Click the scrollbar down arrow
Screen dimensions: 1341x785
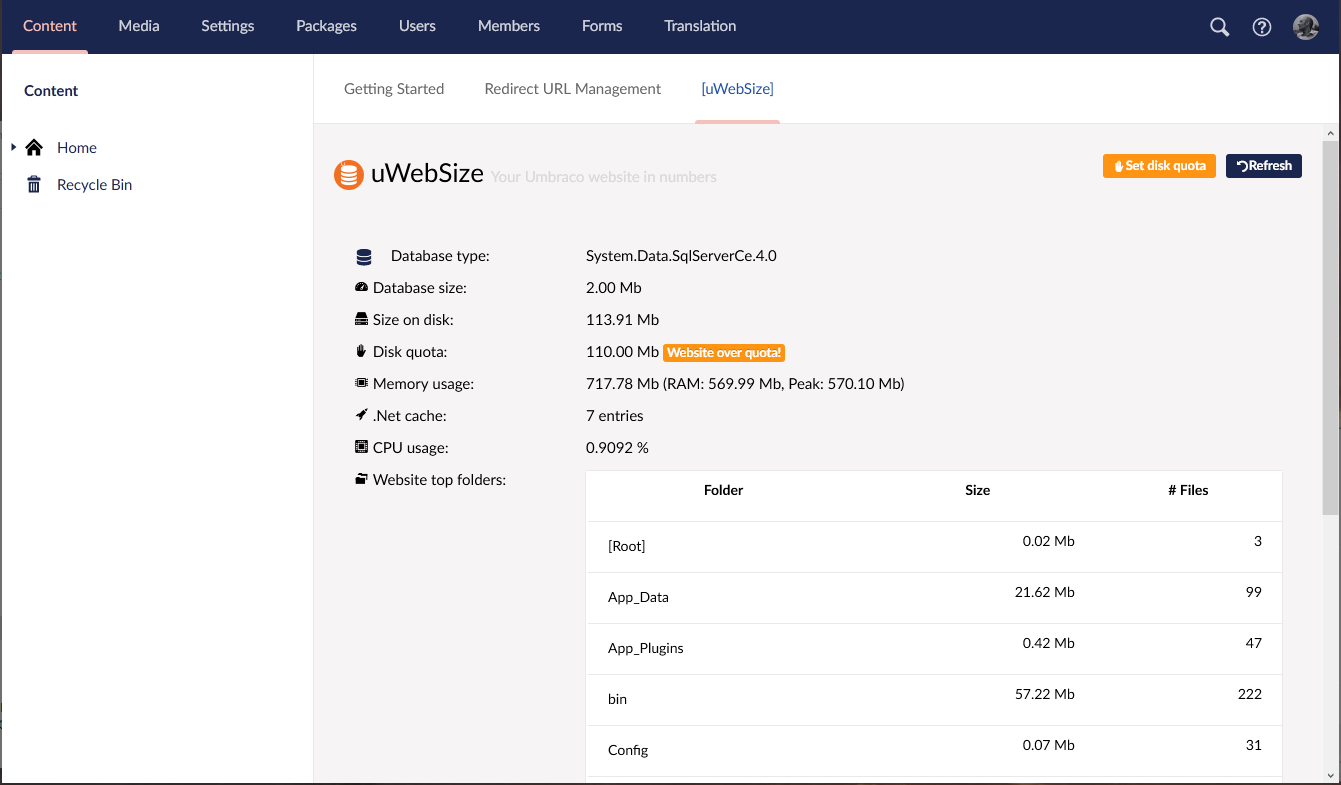(1331, 775)
